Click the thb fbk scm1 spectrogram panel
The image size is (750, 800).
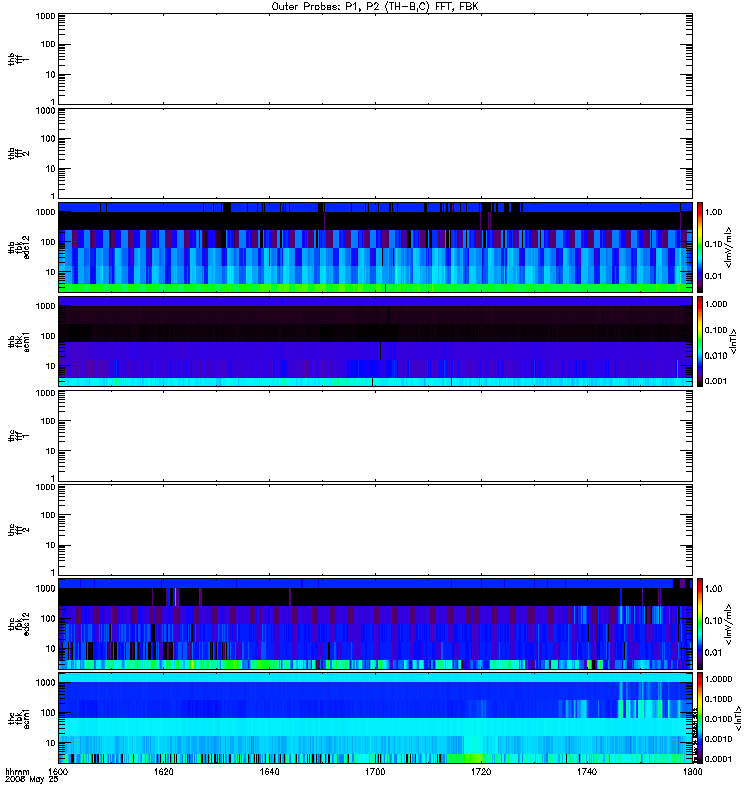375,341
